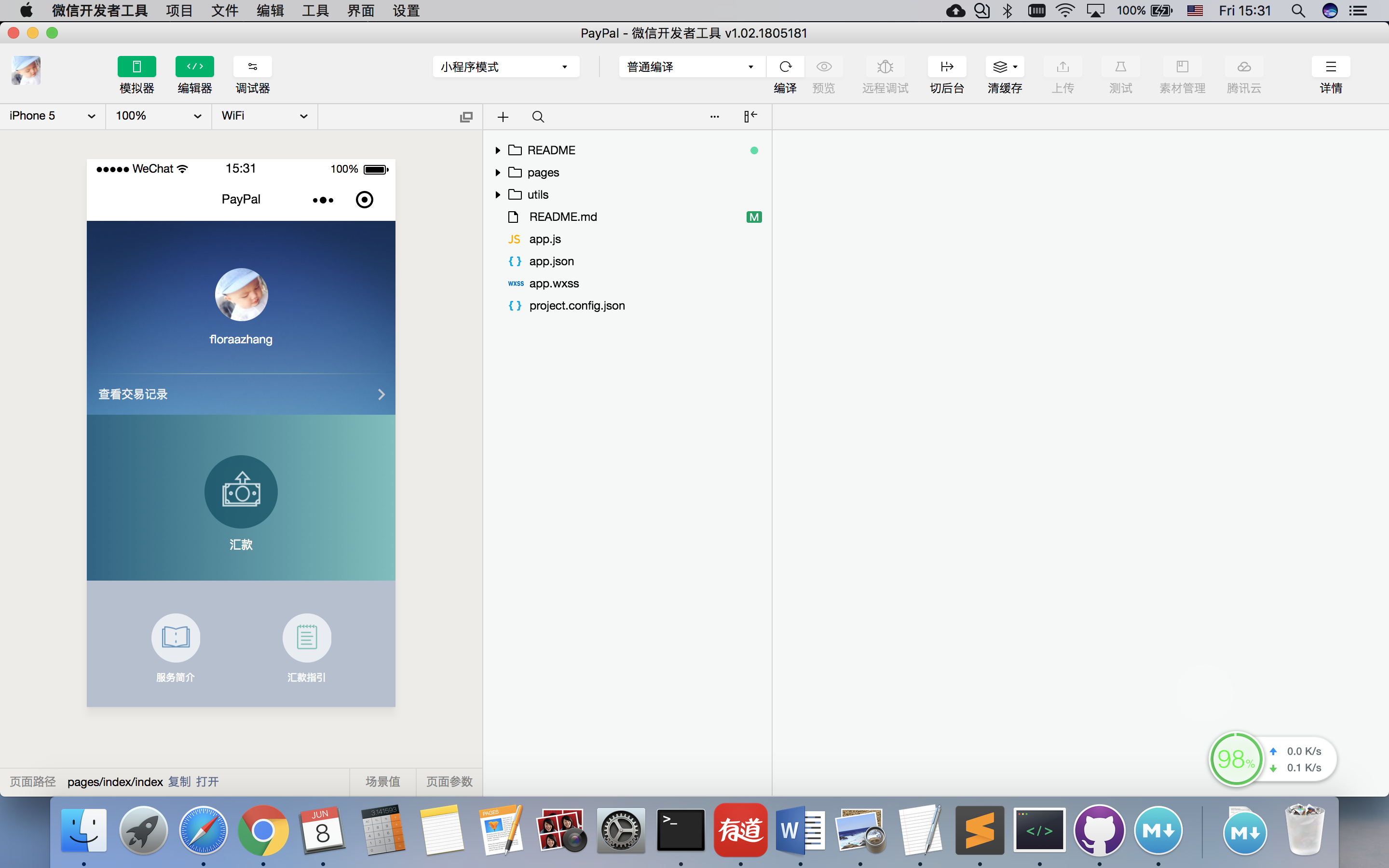Open material management icon

click(x=1183, y=67)
